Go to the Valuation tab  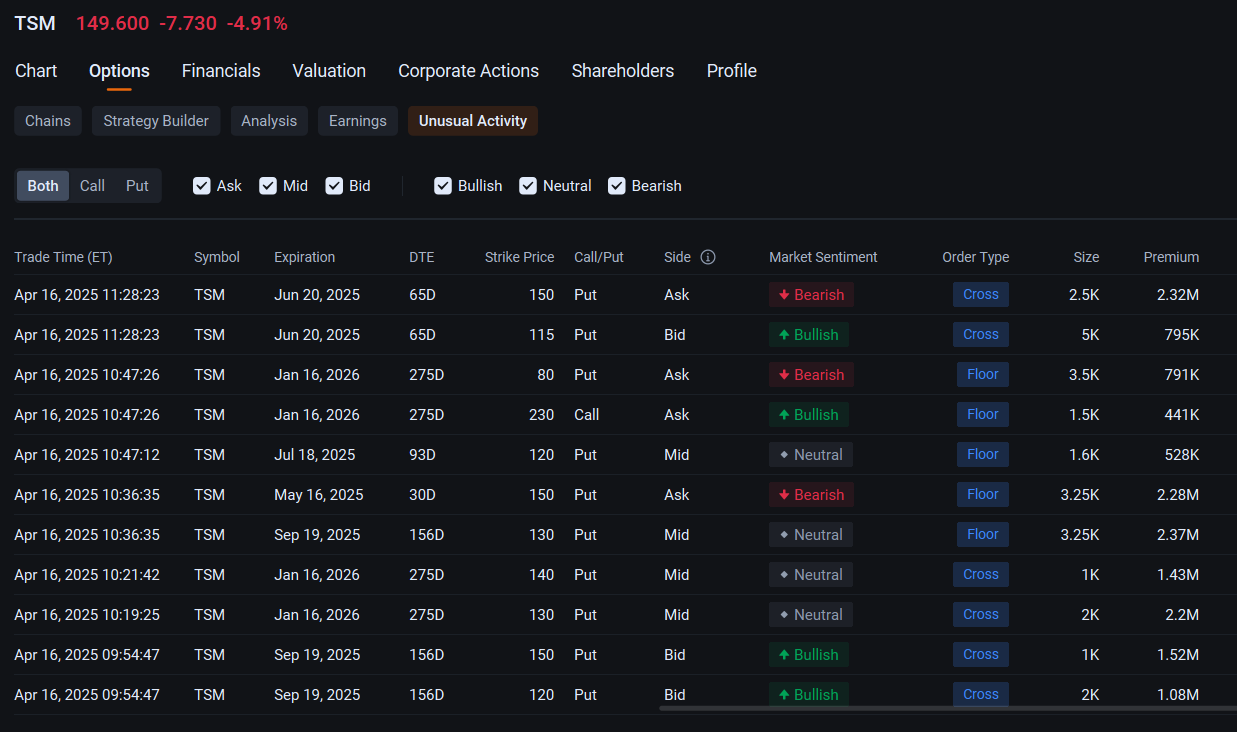(x=329, y=71)
